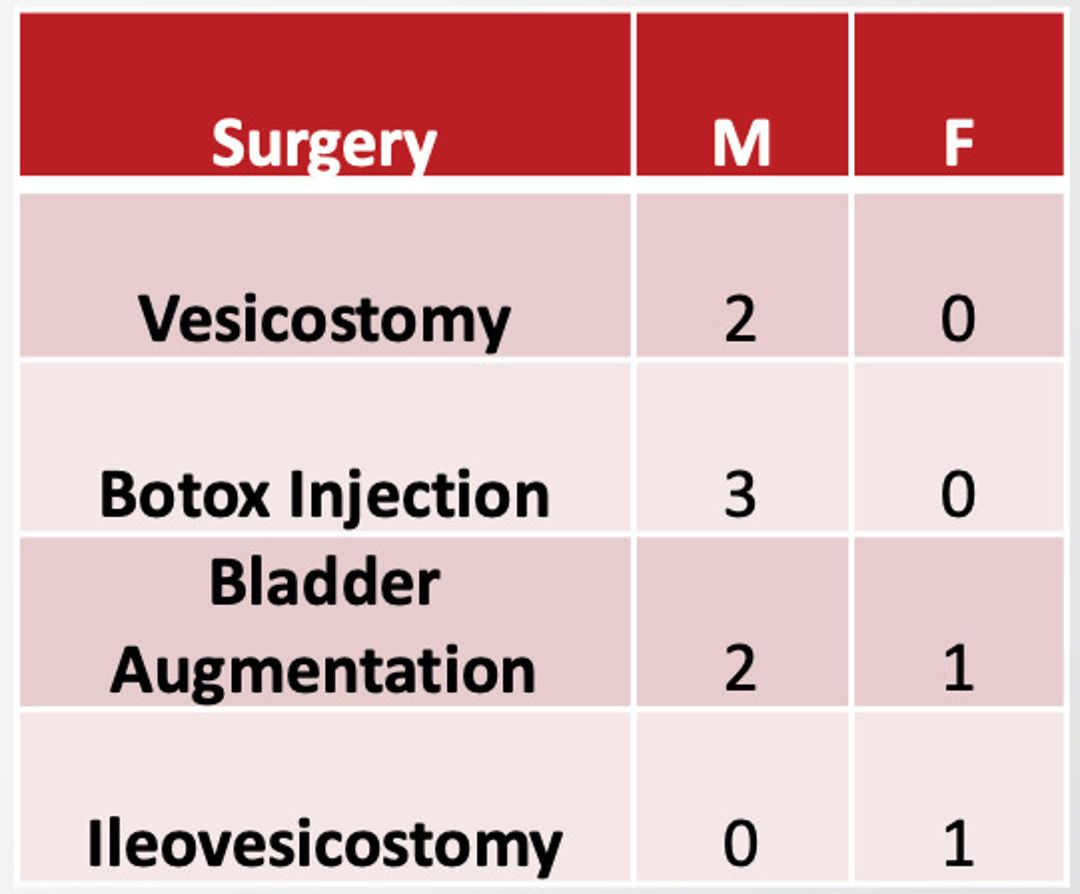Select Bladder Augmentation female count cell
Viewport: 1080px width, 894px height.
(959, 622)
